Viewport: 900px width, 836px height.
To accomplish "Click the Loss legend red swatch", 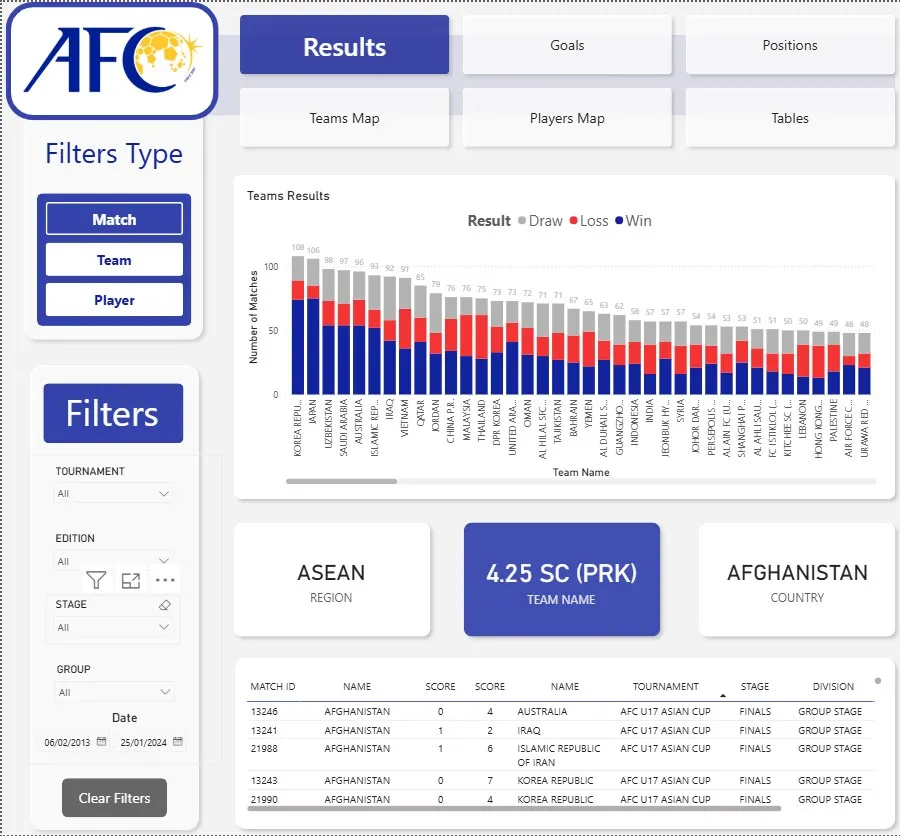I will [573, 220].
